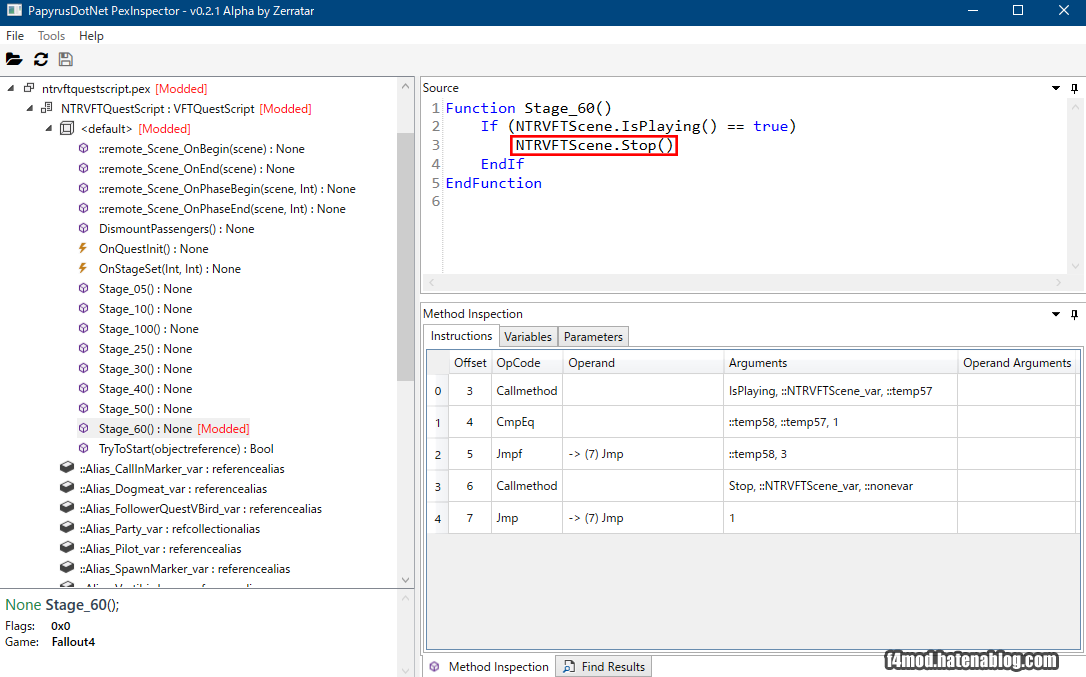Click the Offset column header
1086x677 pixels.
point(470,363)
